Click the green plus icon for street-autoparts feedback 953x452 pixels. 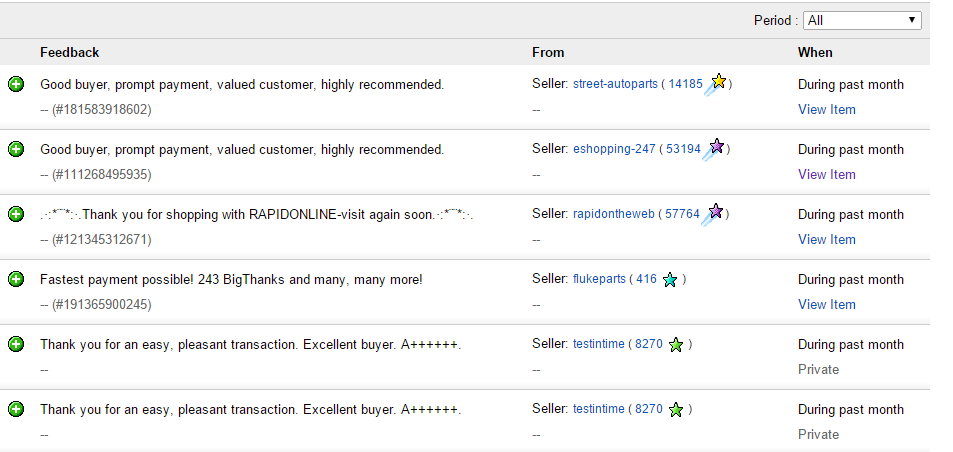coord(16,84)
